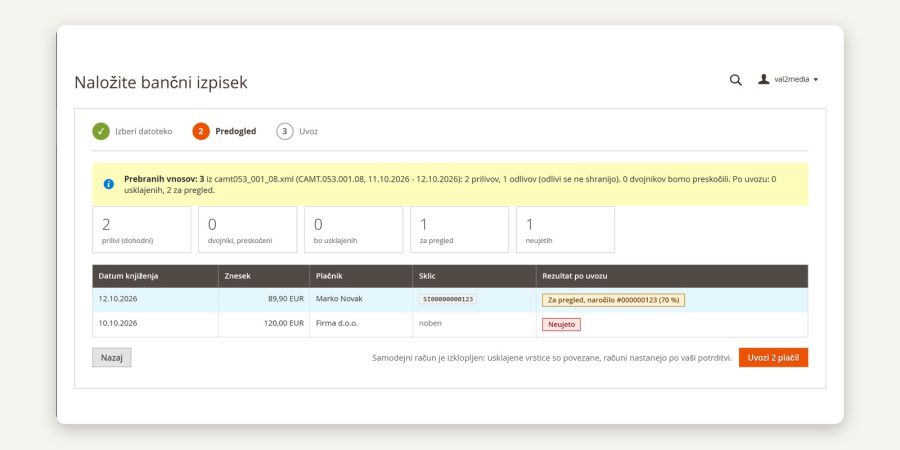Screen dimensions: 900x450
Task: Click the red Neujeto badge
Action: 561,324
